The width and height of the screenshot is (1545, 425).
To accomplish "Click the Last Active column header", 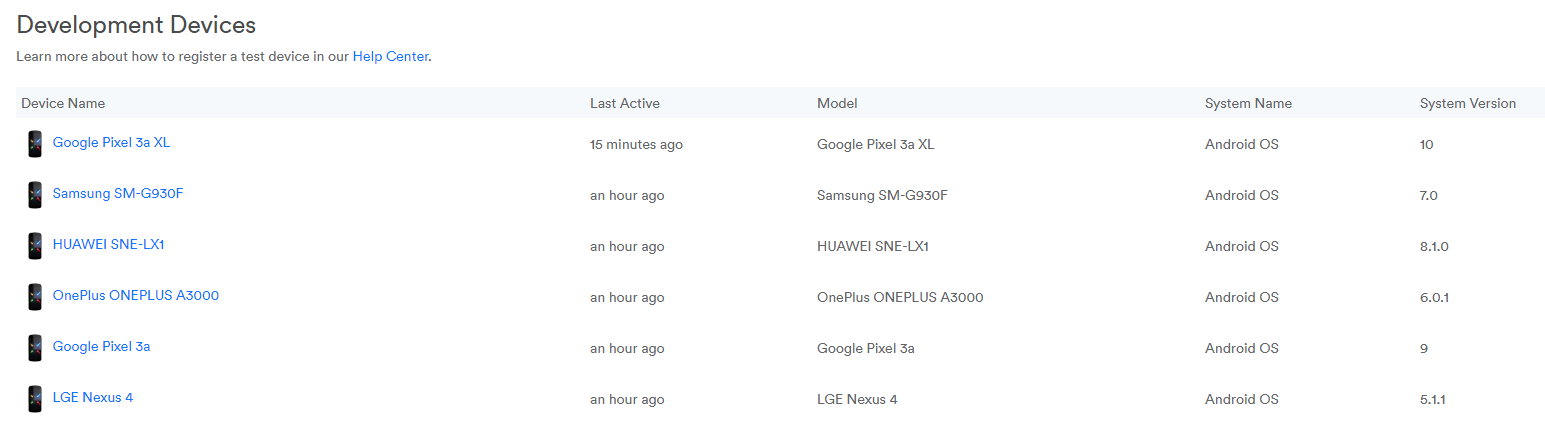I will coord(625,103).
